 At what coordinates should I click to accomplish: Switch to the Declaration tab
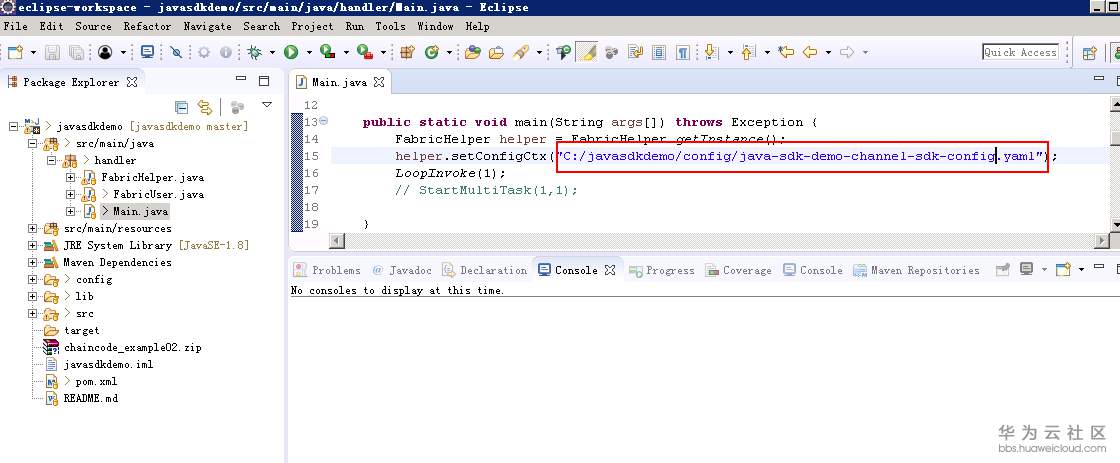point(484,270)
